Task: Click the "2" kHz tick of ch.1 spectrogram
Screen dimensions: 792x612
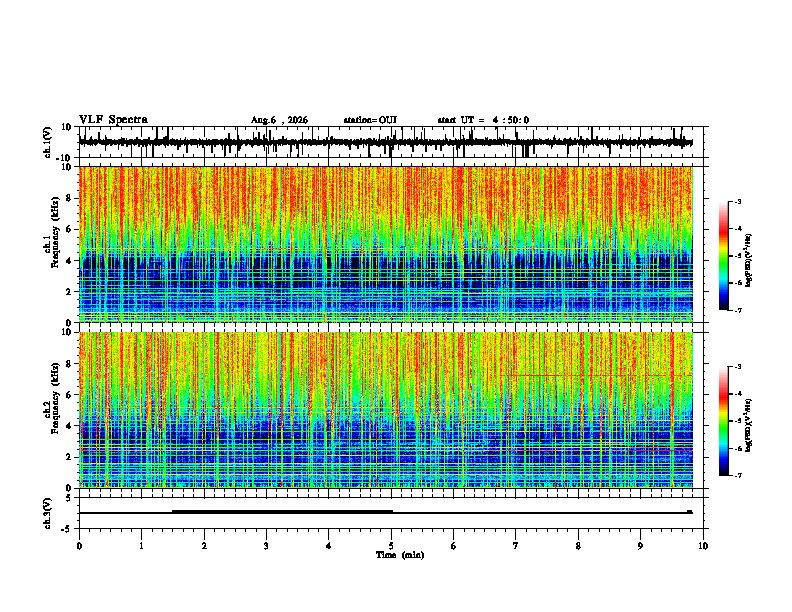Action: click(x=69, y=292)
